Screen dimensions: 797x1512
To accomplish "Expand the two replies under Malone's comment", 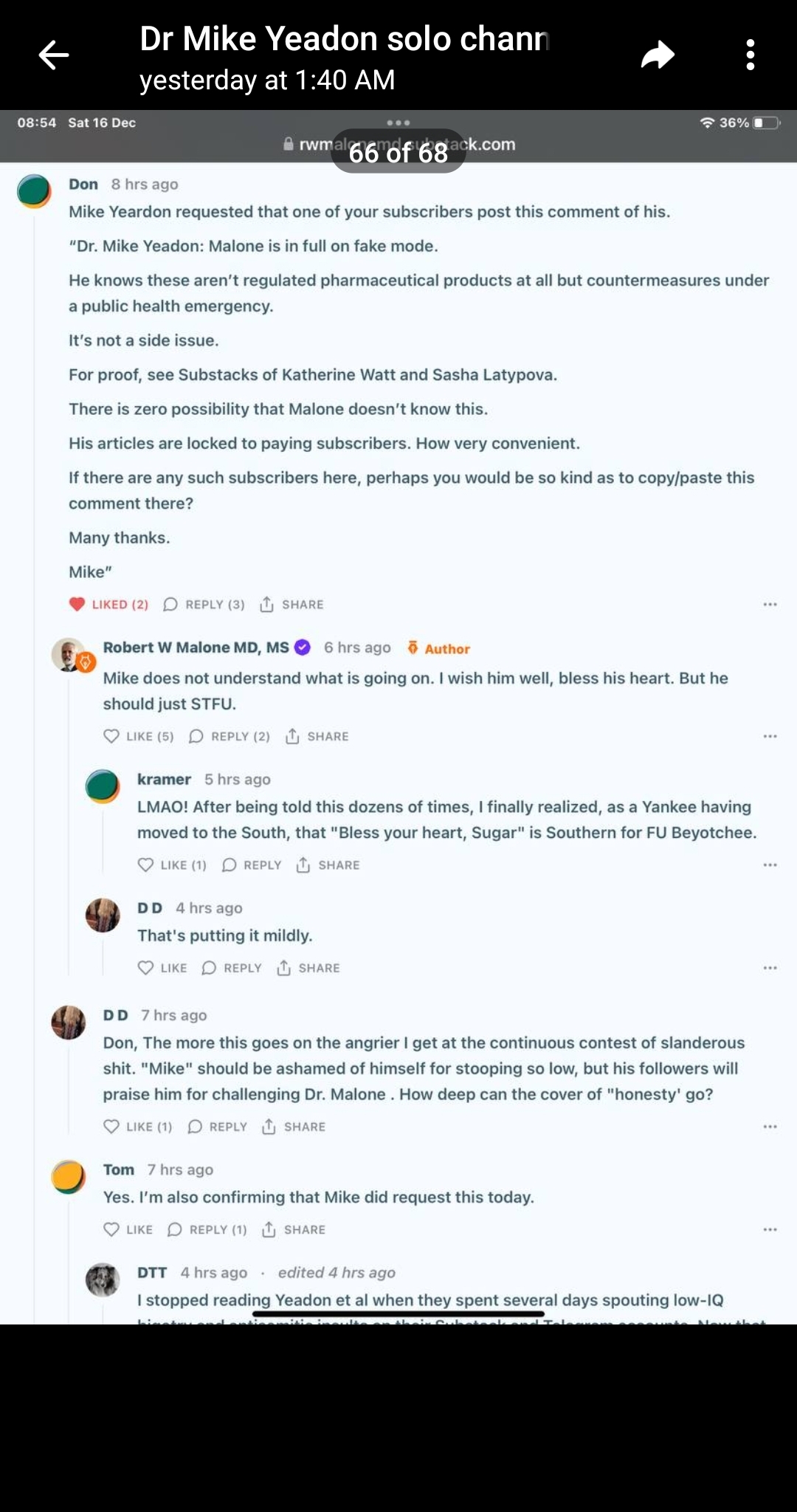I will 230,736.
